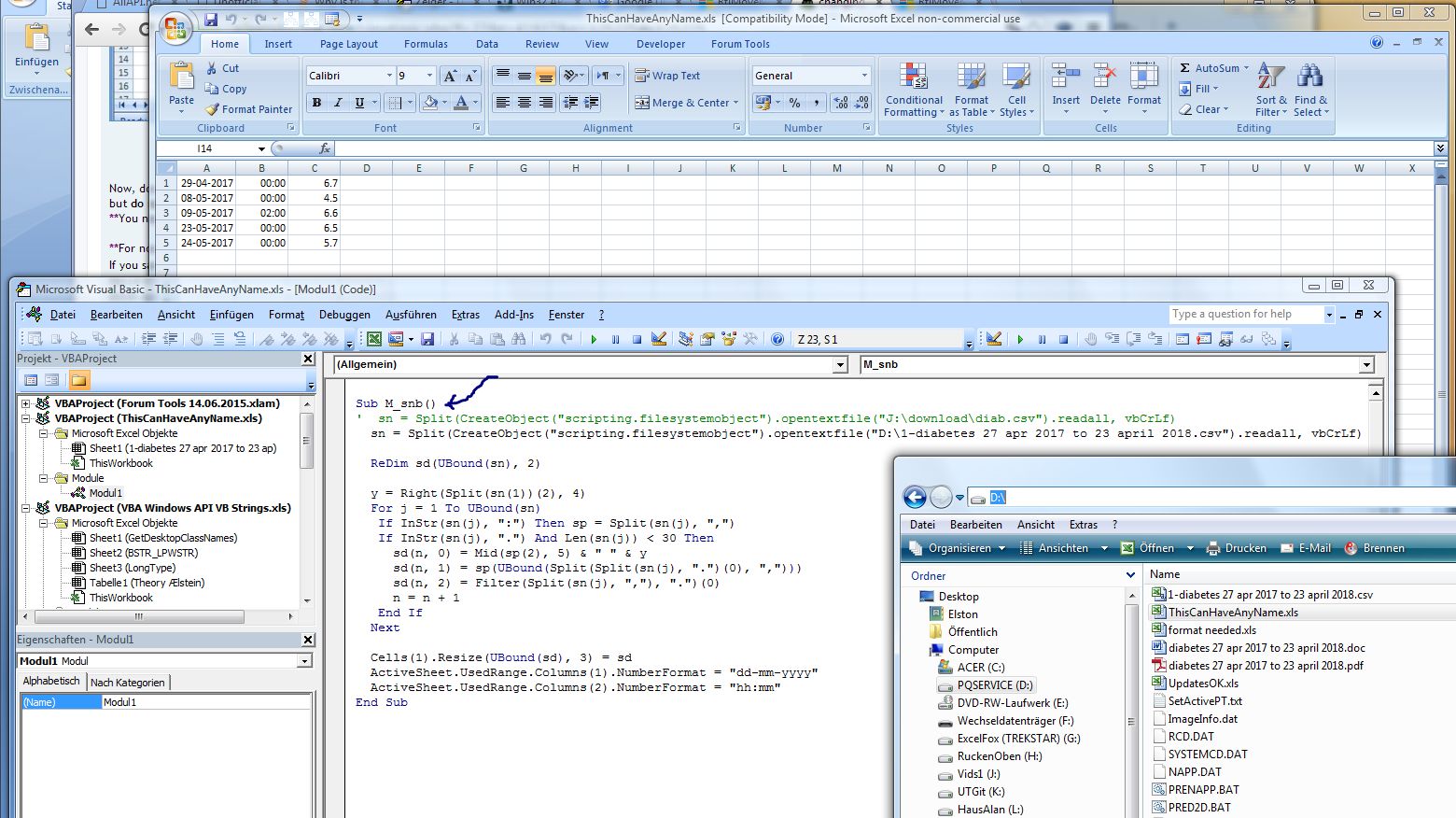1456x818 pixels.
Task: Switch to the Developer ribbon tab
Action: 661,44
